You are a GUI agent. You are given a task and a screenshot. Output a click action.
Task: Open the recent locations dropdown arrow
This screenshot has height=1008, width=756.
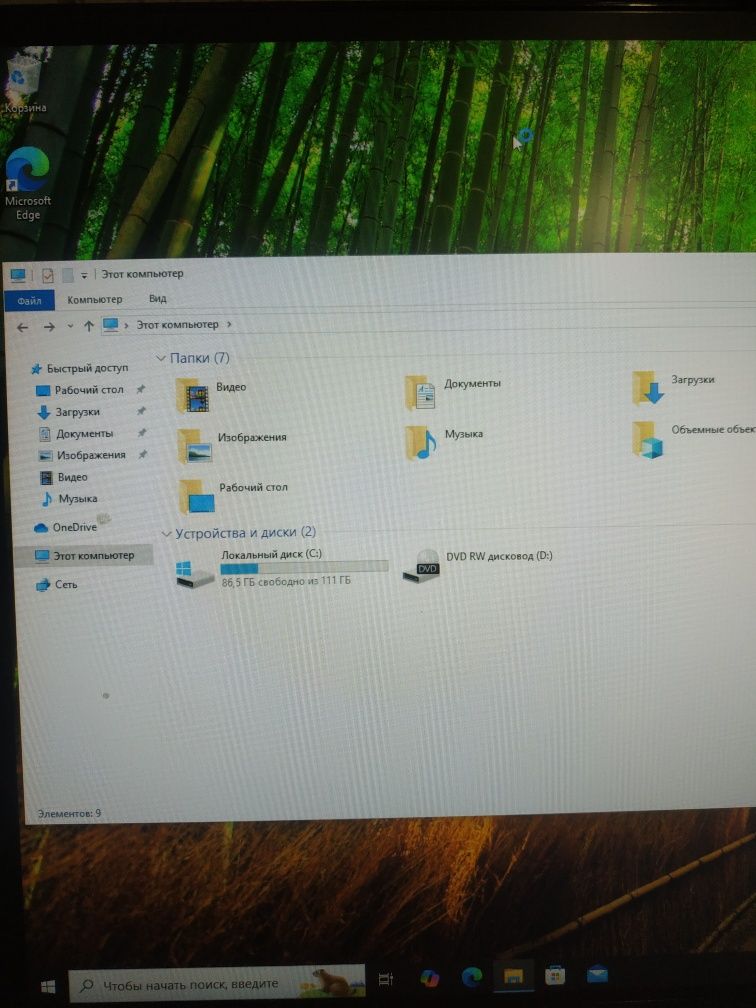70,327
